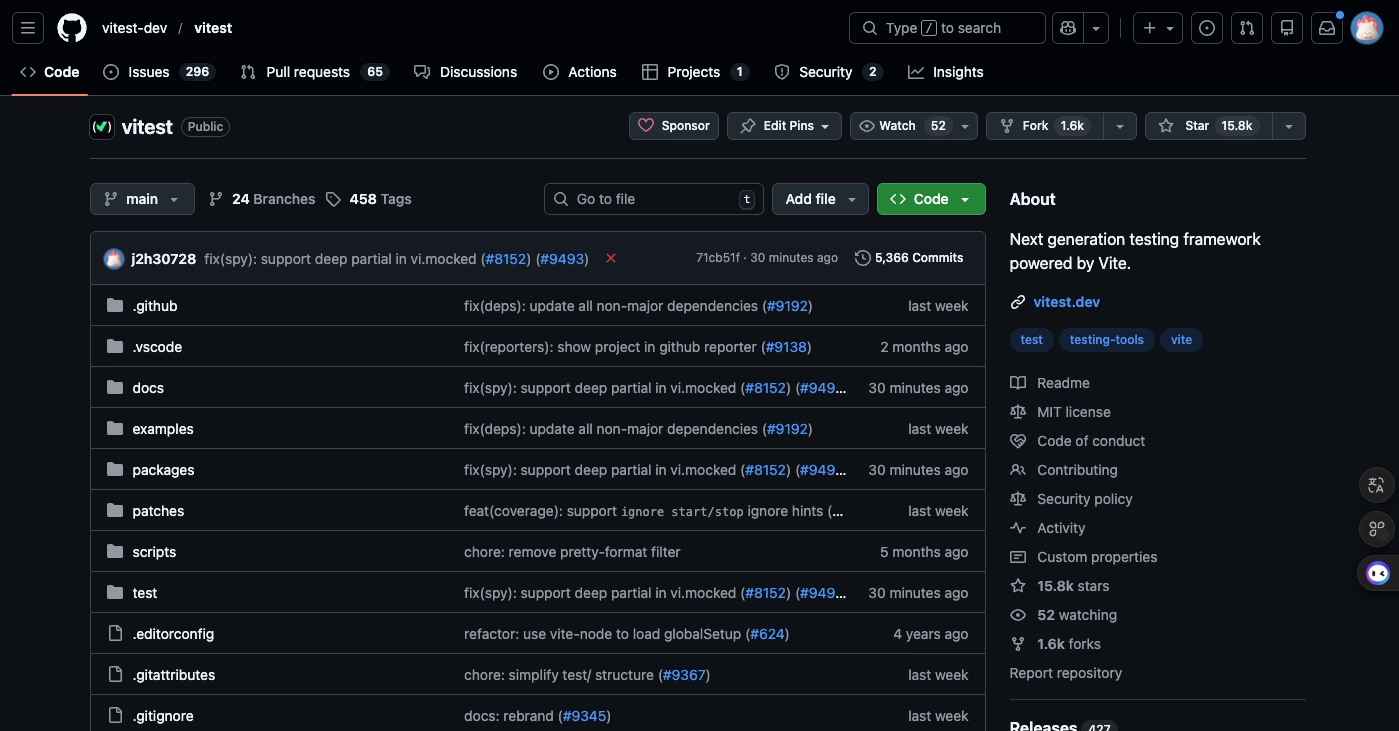Open the Edit Pins dropdown
The width and height of the screenshot is (1399, 731).
[x=784, y=126]
